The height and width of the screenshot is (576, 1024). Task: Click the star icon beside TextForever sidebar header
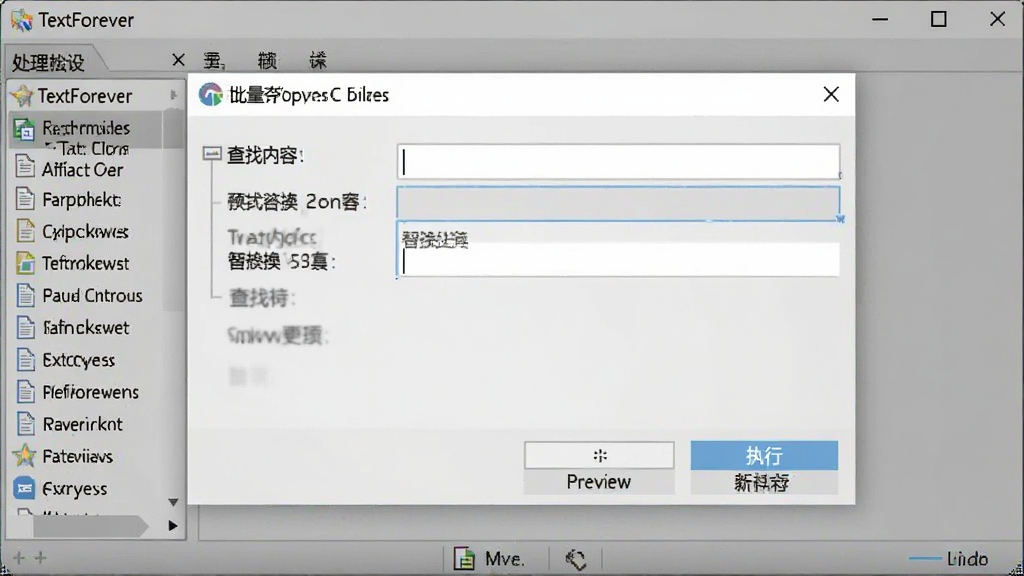click(22, 96)
